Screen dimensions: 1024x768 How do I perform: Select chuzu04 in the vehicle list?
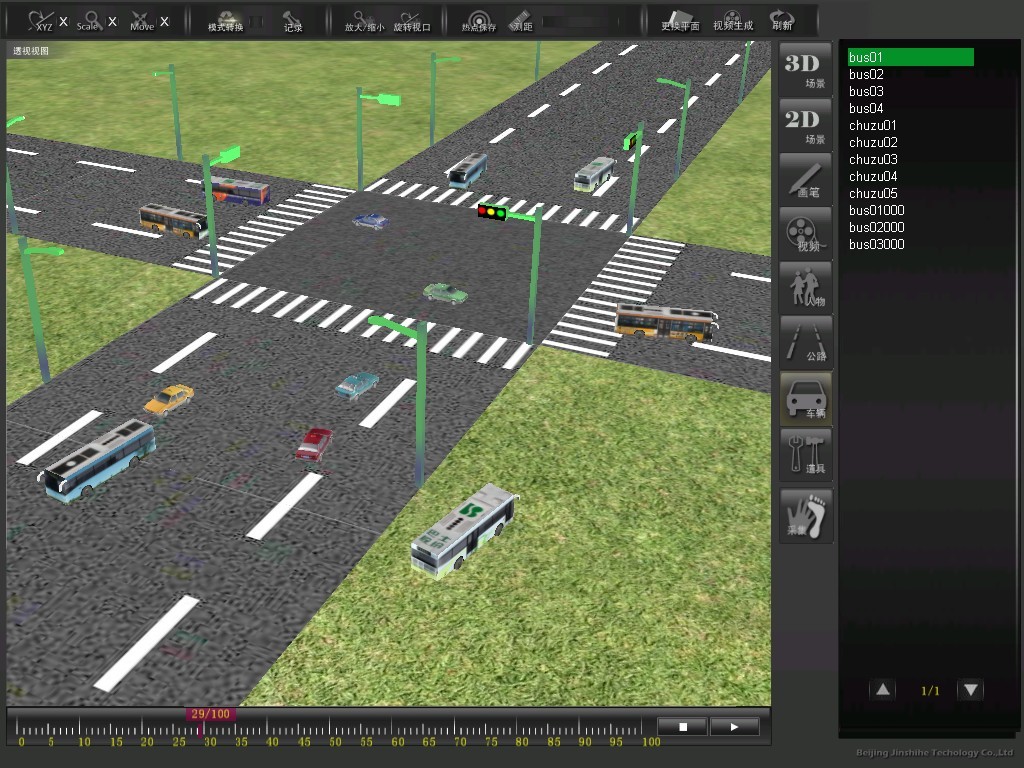[x=873, y=176]
